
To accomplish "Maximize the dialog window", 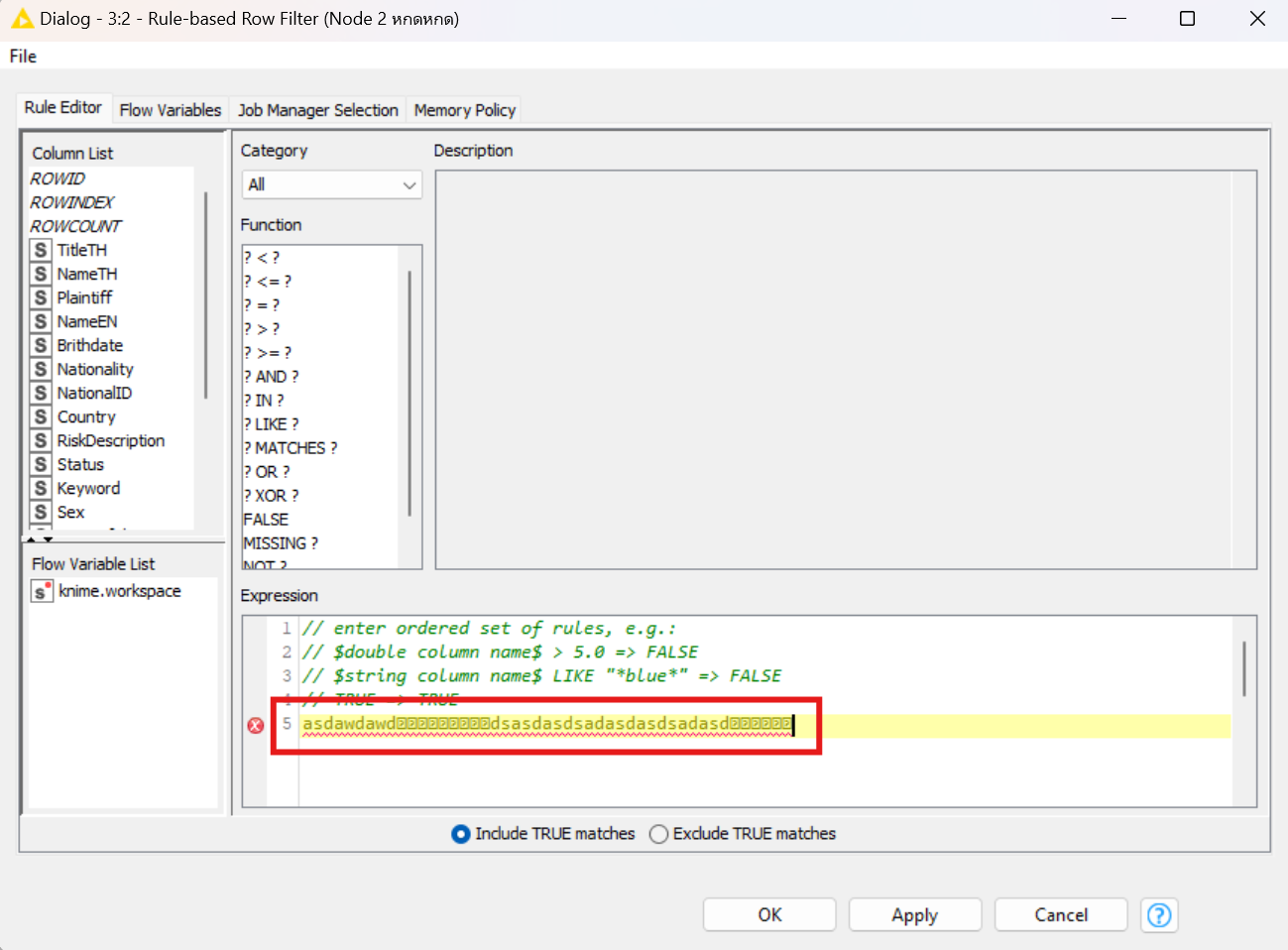I will click(x=1187, y=18).
